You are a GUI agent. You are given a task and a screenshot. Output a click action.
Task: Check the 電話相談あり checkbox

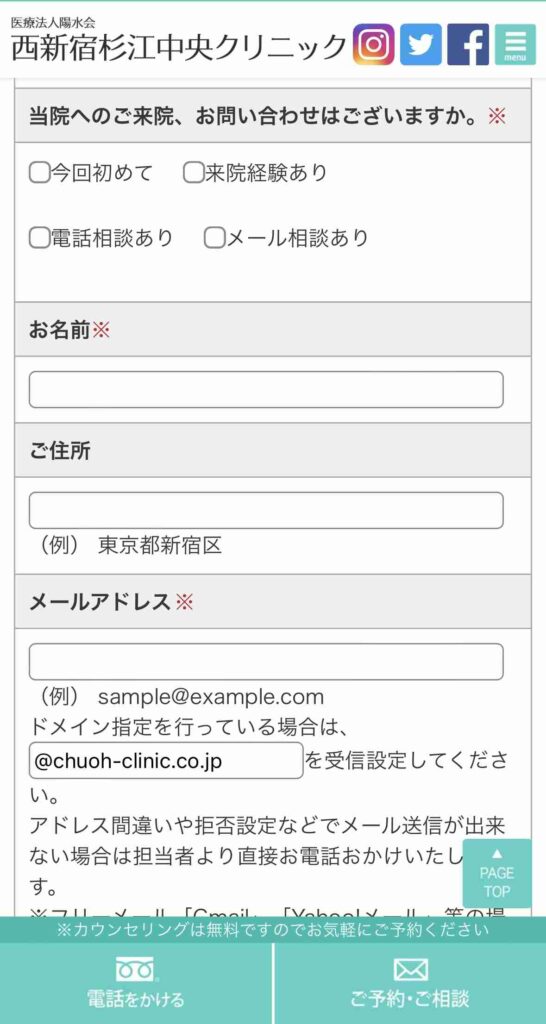(39, 238)
